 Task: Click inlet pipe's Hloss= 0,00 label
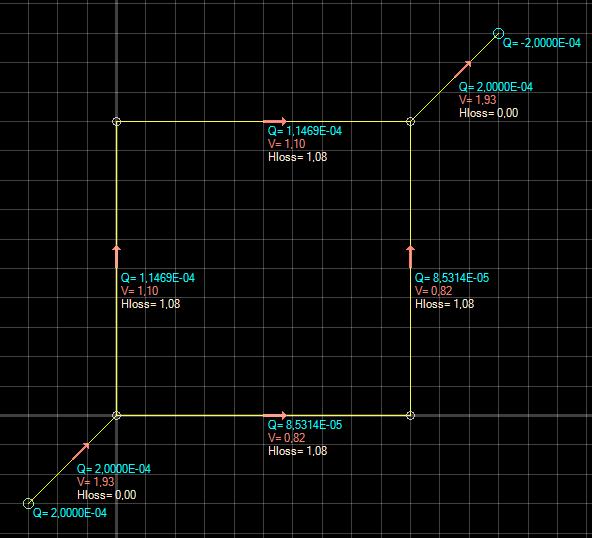click(x=106, y=495)
